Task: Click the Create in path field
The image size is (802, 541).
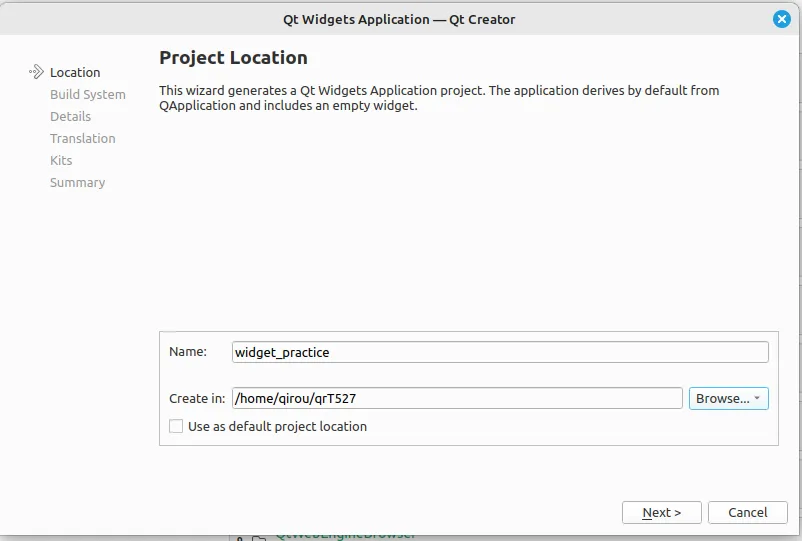Action: point(457,398)
